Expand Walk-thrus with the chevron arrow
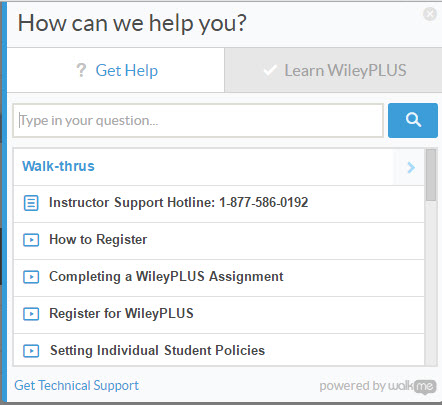442x405 pixels. 411,167
